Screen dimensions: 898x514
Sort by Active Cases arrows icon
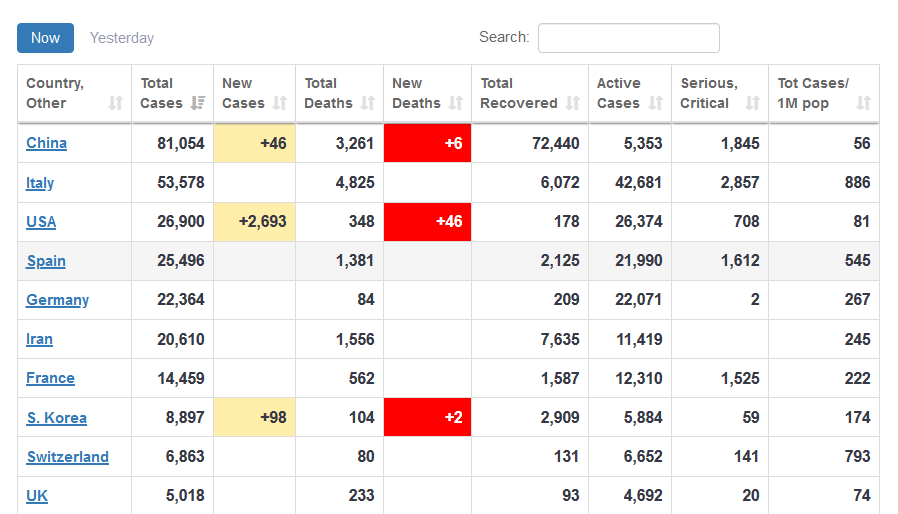tap(656, 103)
